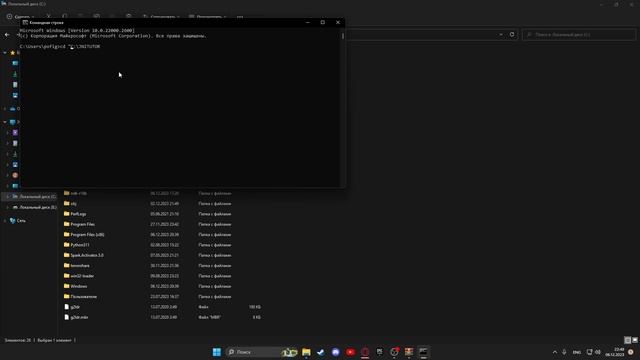Open the green Downloads folder under This PC
The width and height of the screenshot is (640, 360).
click(15, 154)
